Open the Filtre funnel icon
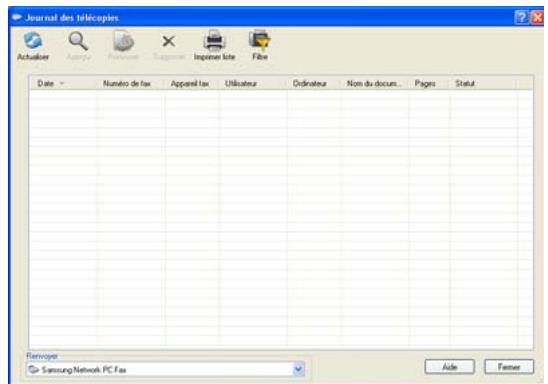548x384 pixels. click(260, 41)
